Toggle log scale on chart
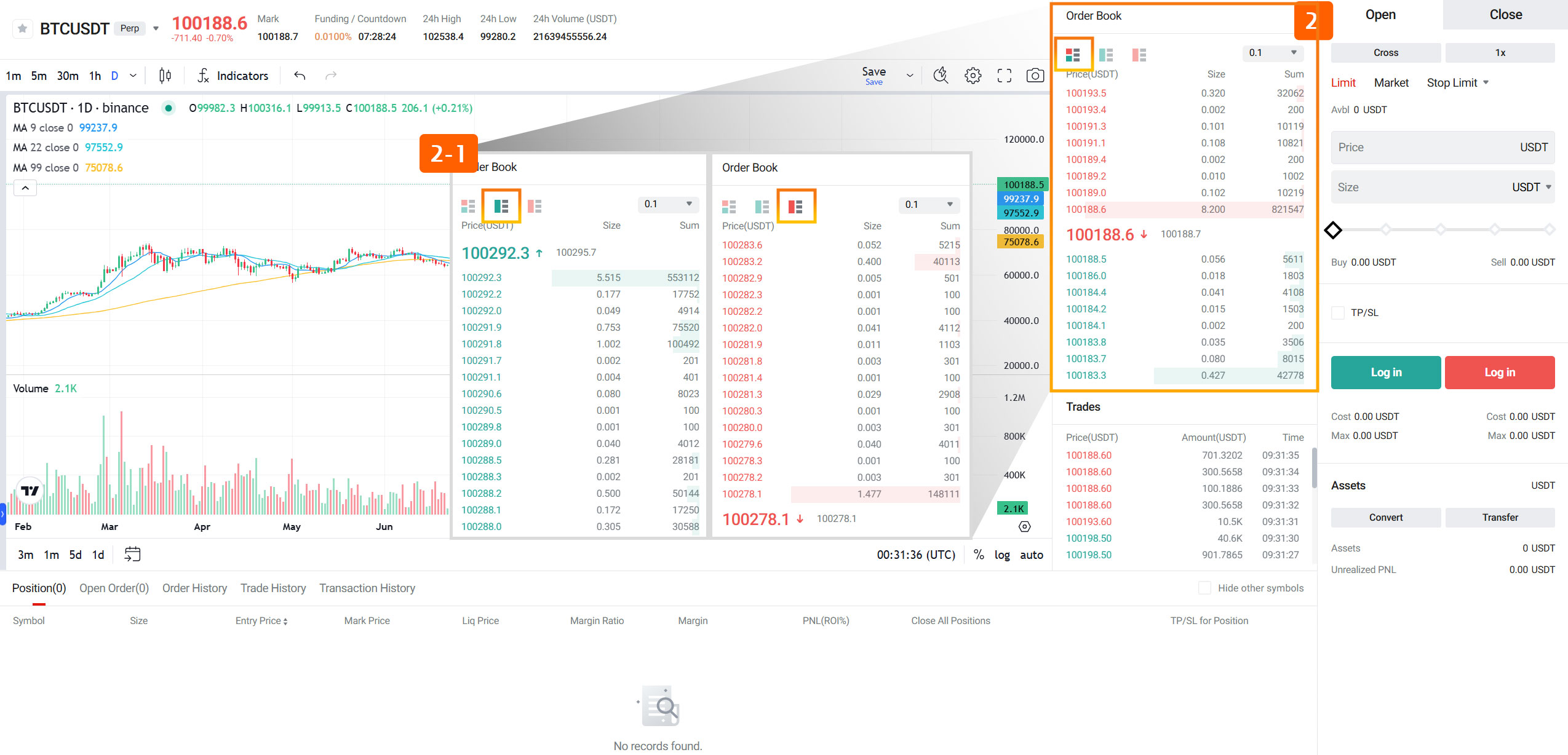 1002,555
